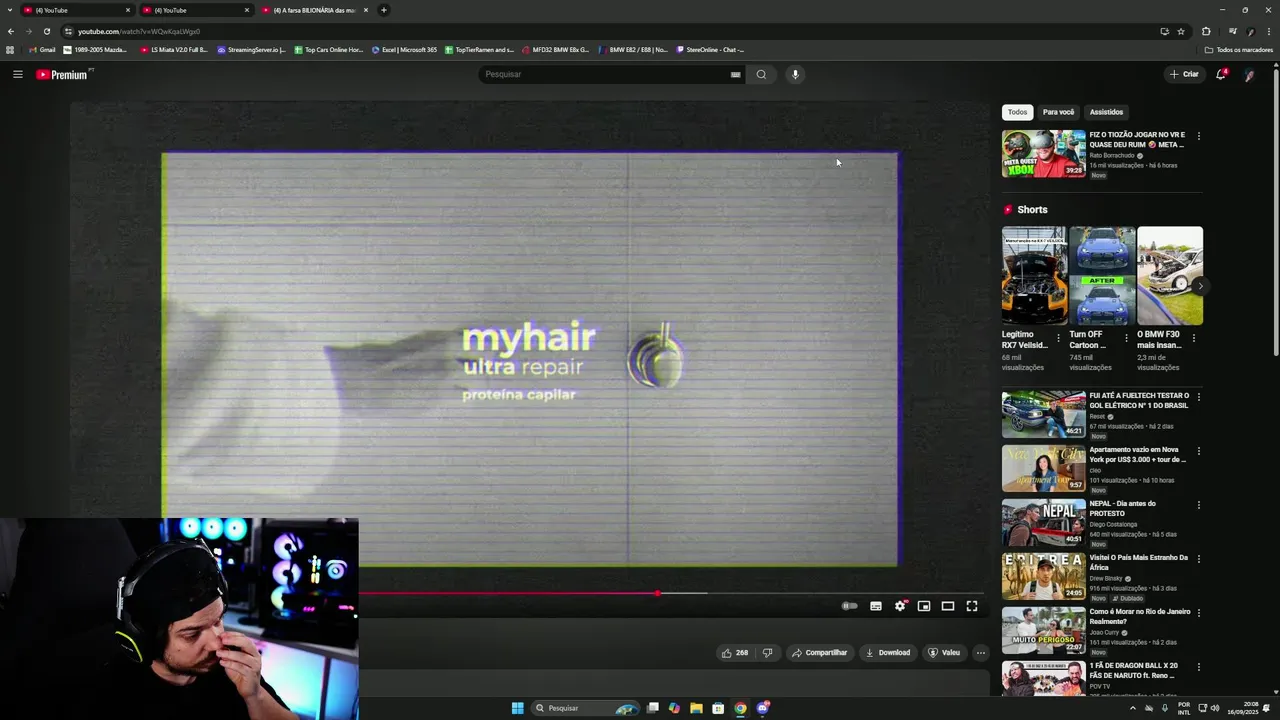
Task: Click taskbar Pesquisar search box
Action: (585, 708)
